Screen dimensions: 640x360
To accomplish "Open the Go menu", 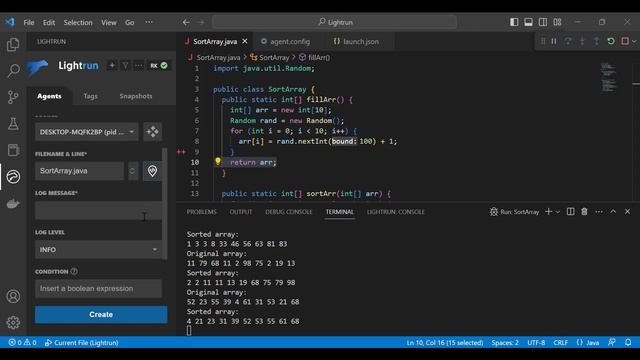I will (130, 22).
